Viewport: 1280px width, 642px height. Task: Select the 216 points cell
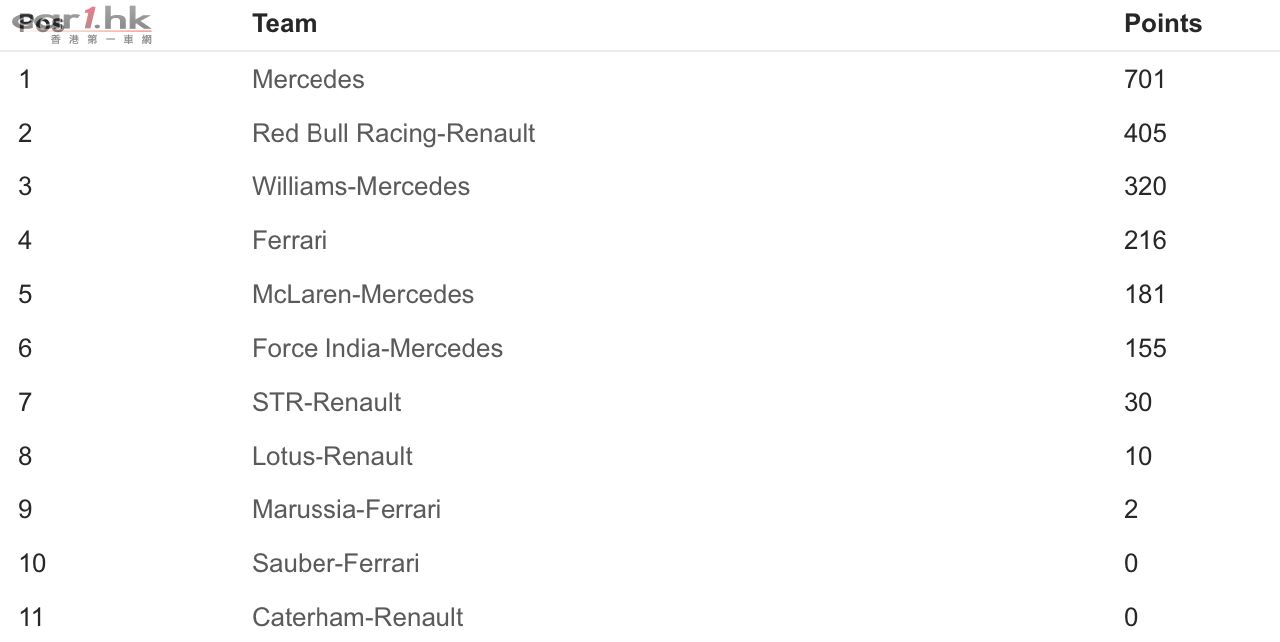pos(1145,241)
